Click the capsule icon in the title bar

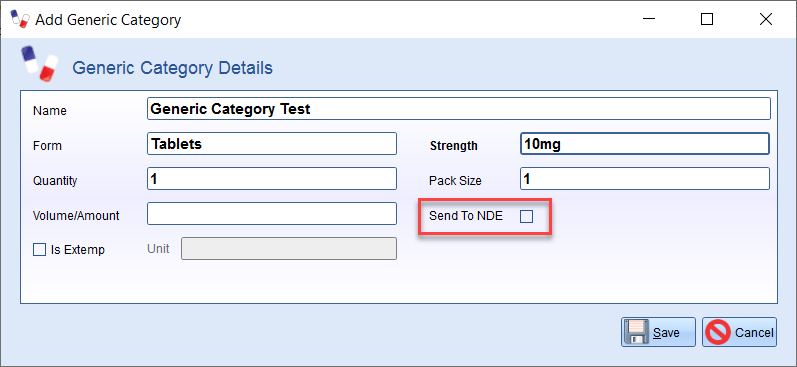pos(20,20)
